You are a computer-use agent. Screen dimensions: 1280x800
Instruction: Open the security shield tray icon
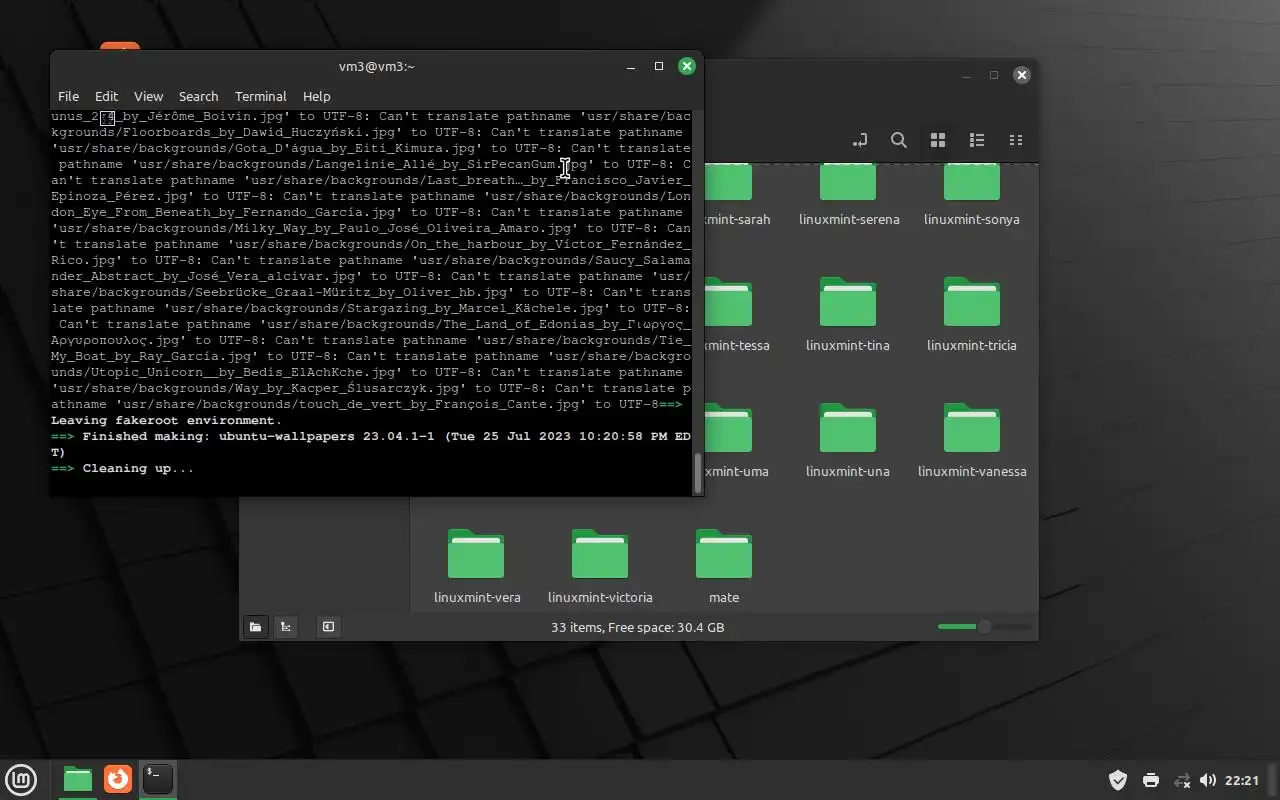point(1118,780)
